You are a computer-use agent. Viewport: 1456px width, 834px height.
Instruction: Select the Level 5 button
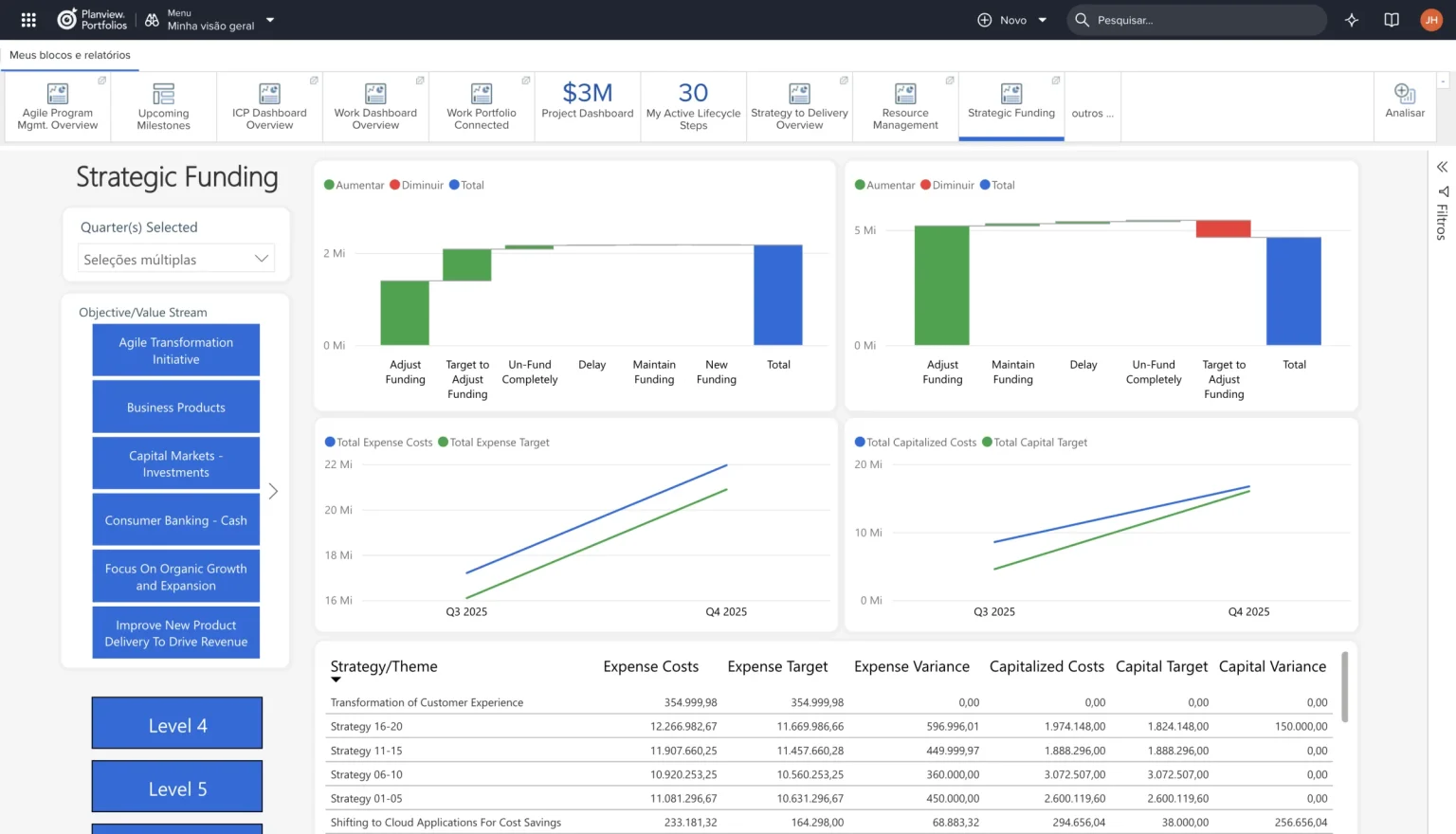[x=177, y=787]
